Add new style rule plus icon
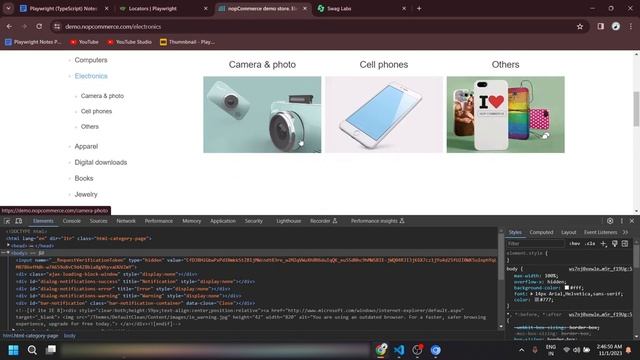The height and width of the screenshot is (360, 640). click(603, 244)
